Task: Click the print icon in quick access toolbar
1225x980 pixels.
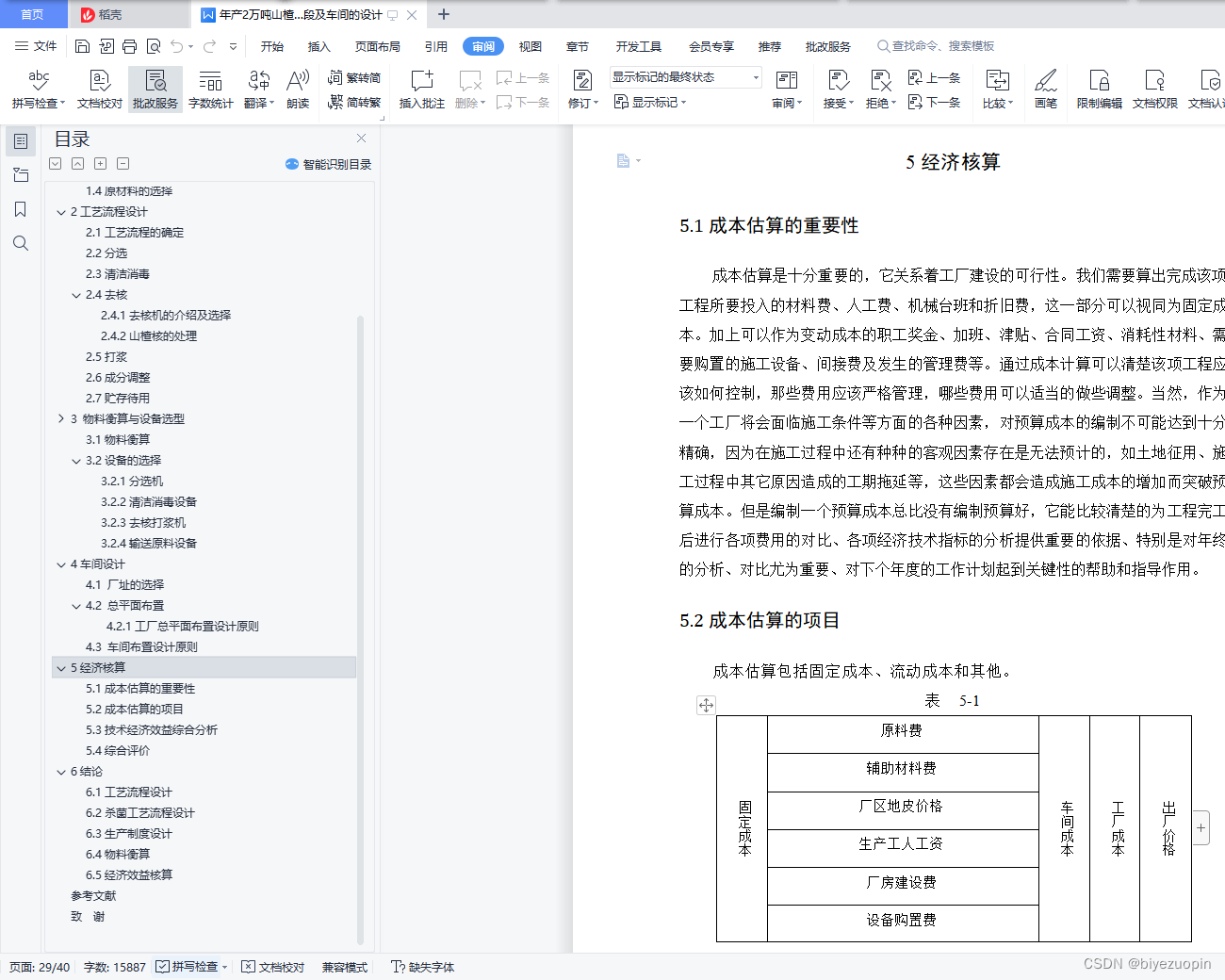Action: coord(130,46)
